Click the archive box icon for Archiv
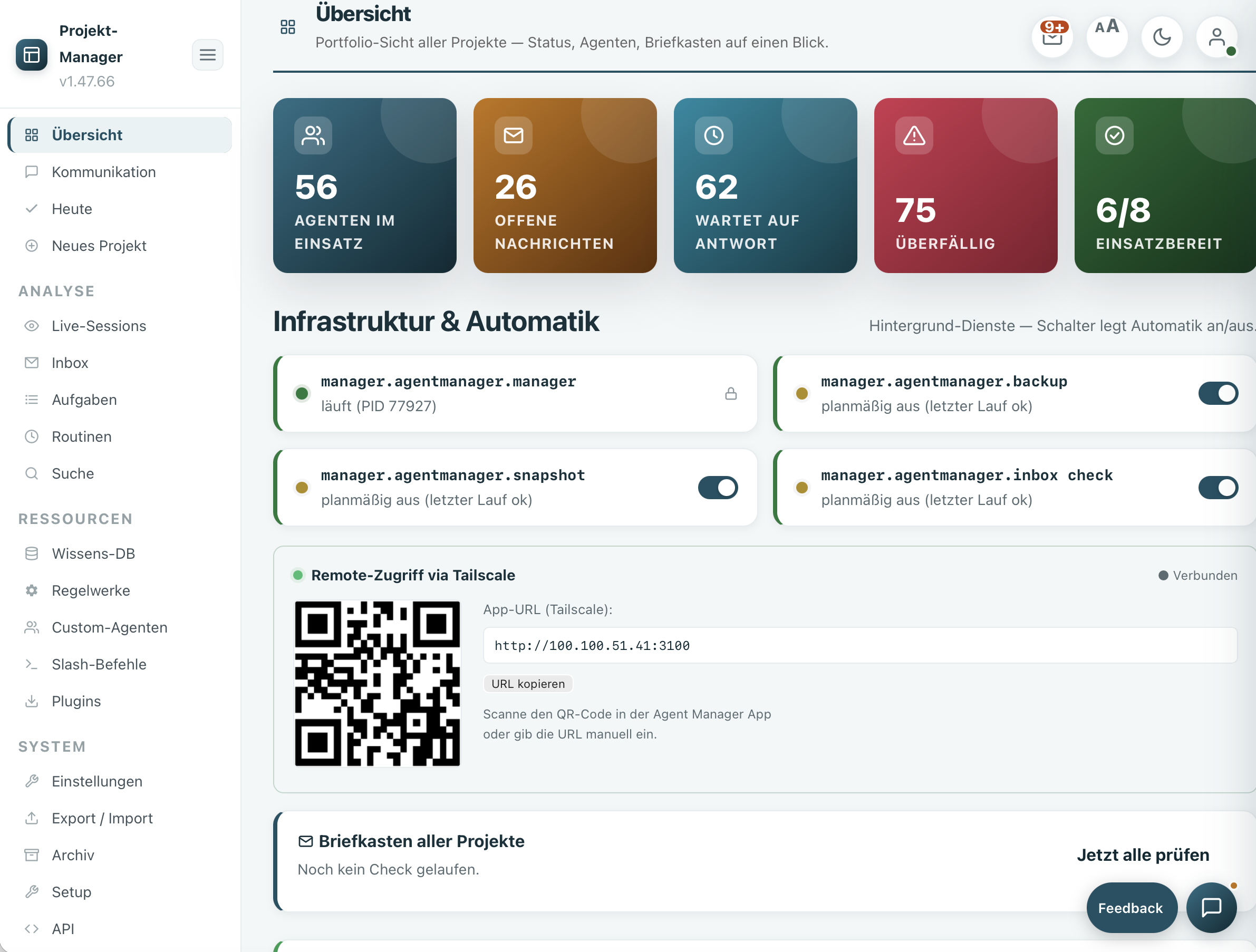This screenshot has height=952, width=1256. pos(32,855)
